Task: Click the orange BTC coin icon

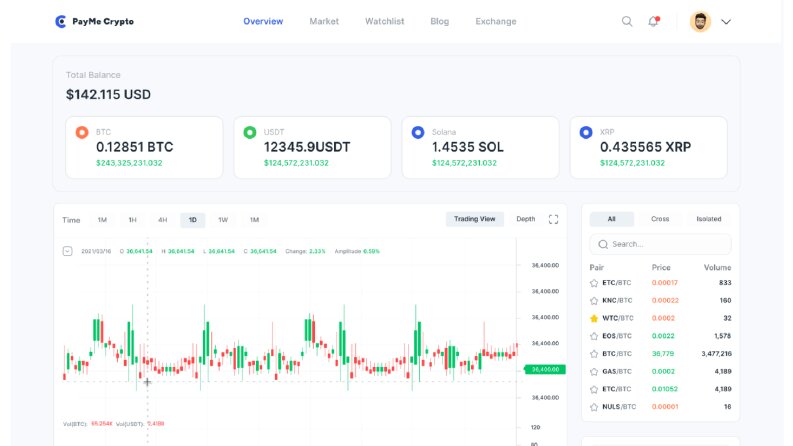Action: 82,132
